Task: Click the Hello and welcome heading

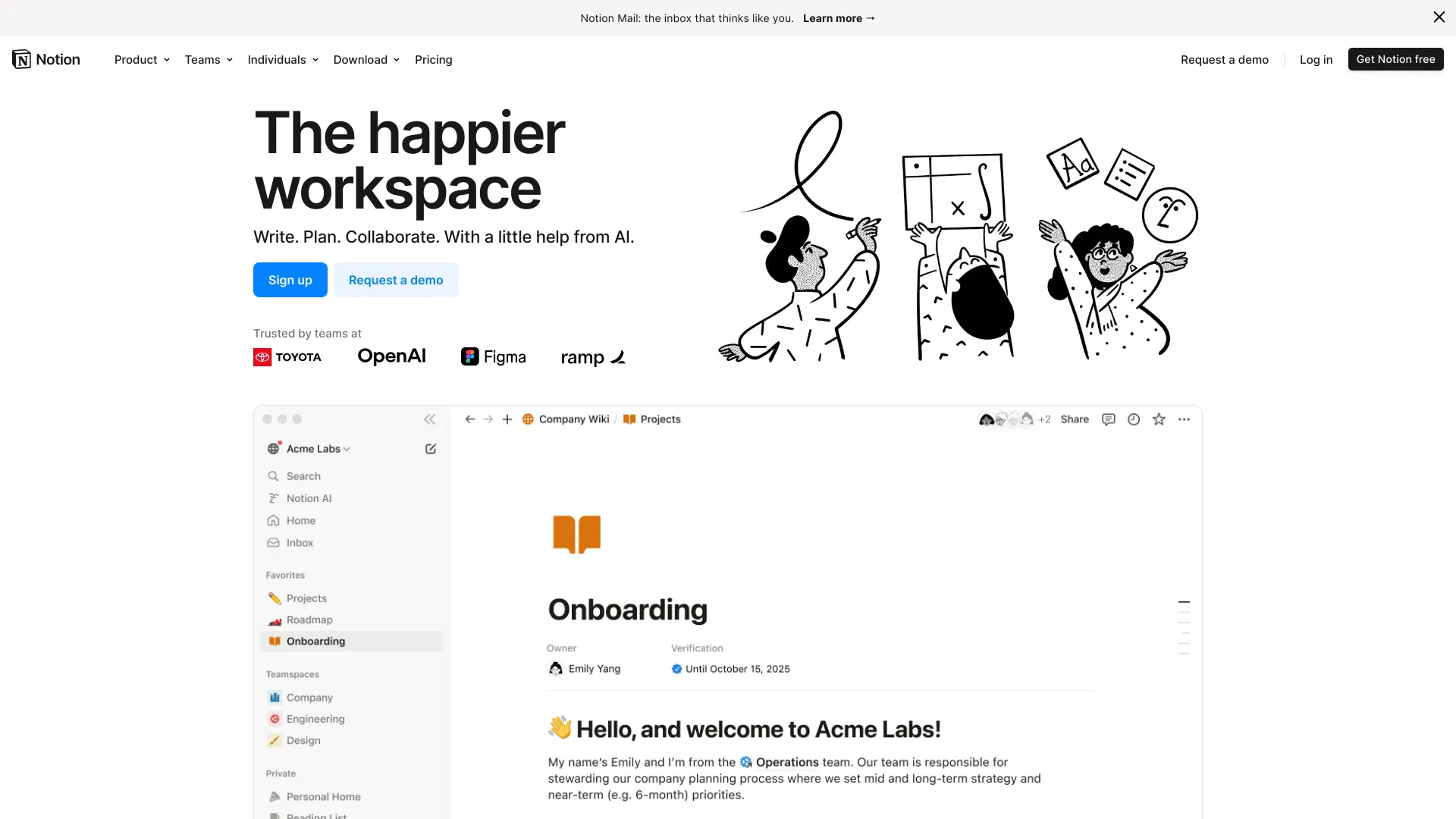Action: tap(745, 729)
